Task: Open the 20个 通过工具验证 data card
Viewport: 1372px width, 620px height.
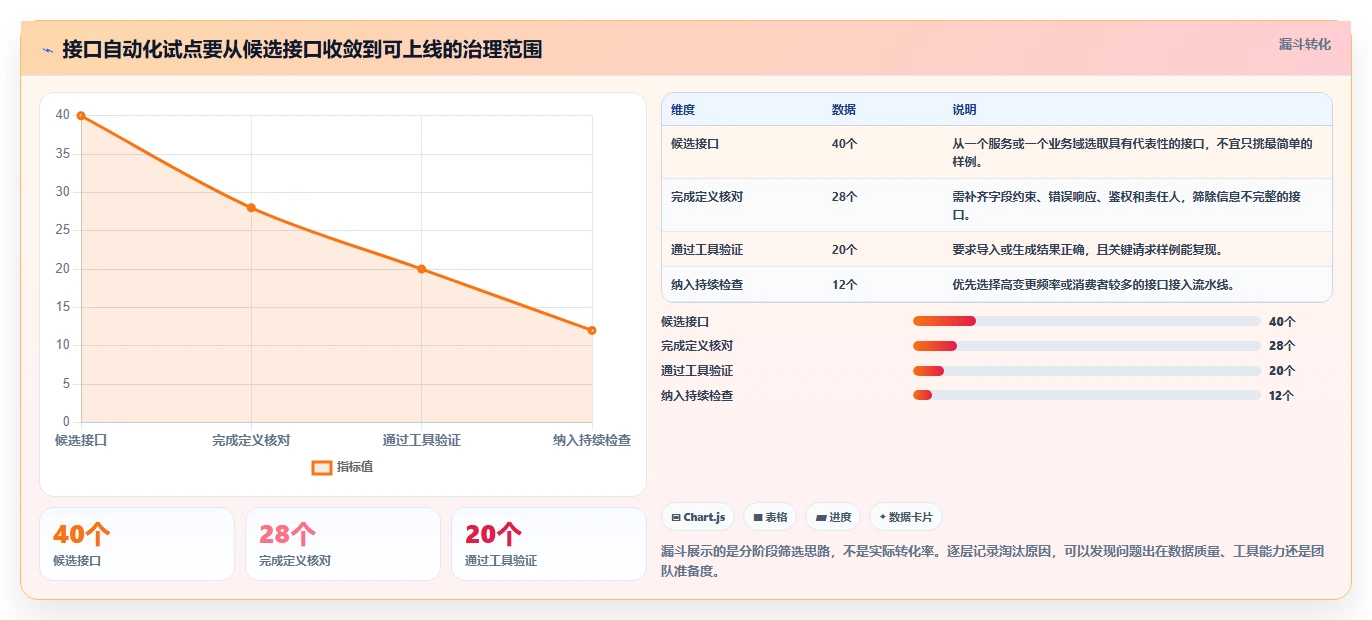Action: 549,544
